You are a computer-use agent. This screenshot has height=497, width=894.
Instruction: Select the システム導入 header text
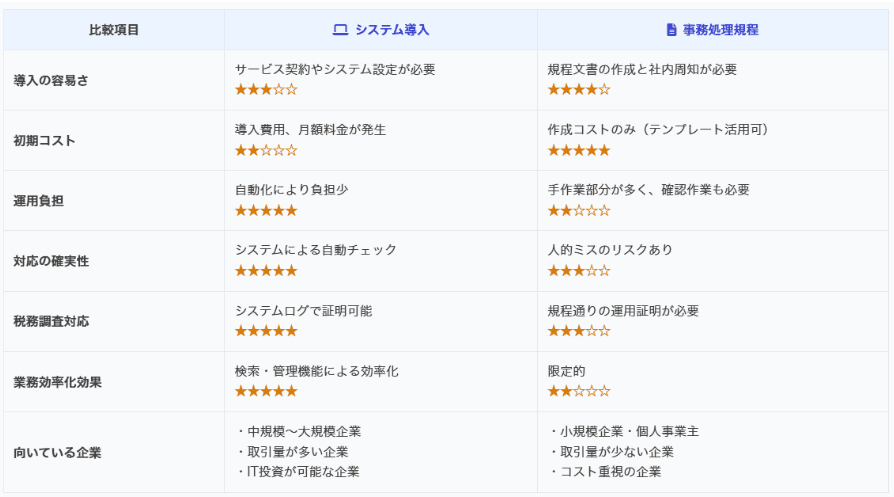coord(392,30)
